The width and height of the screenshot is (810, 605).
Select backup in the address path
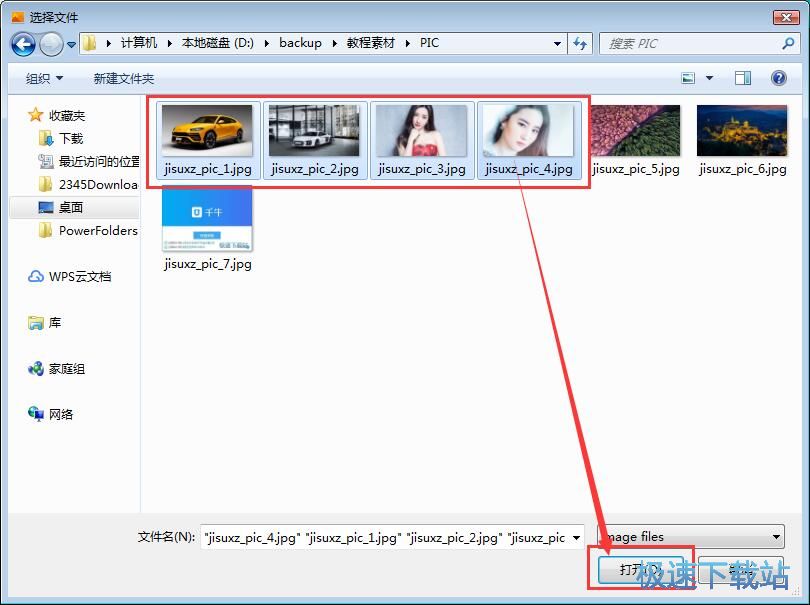(300, 43)
